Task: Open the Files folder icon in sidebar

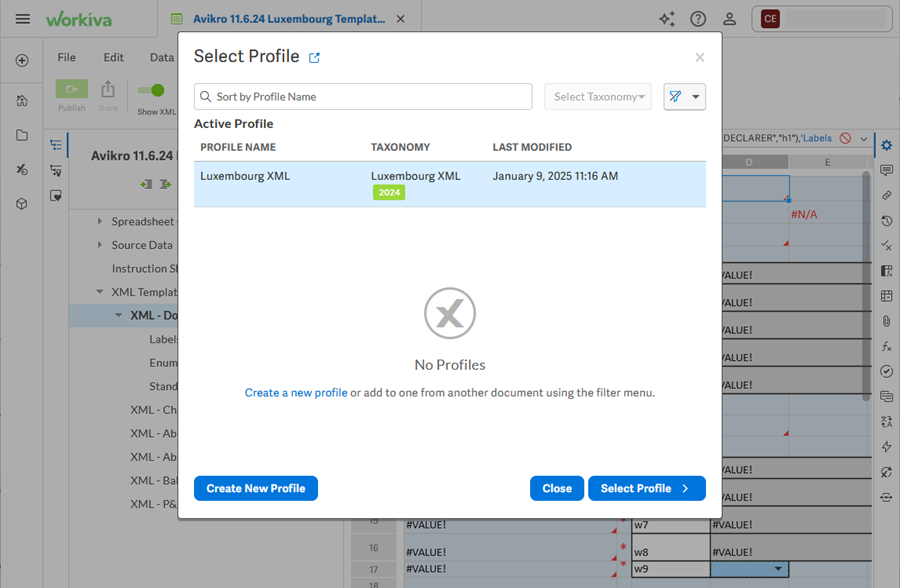Action: point(22,136)
